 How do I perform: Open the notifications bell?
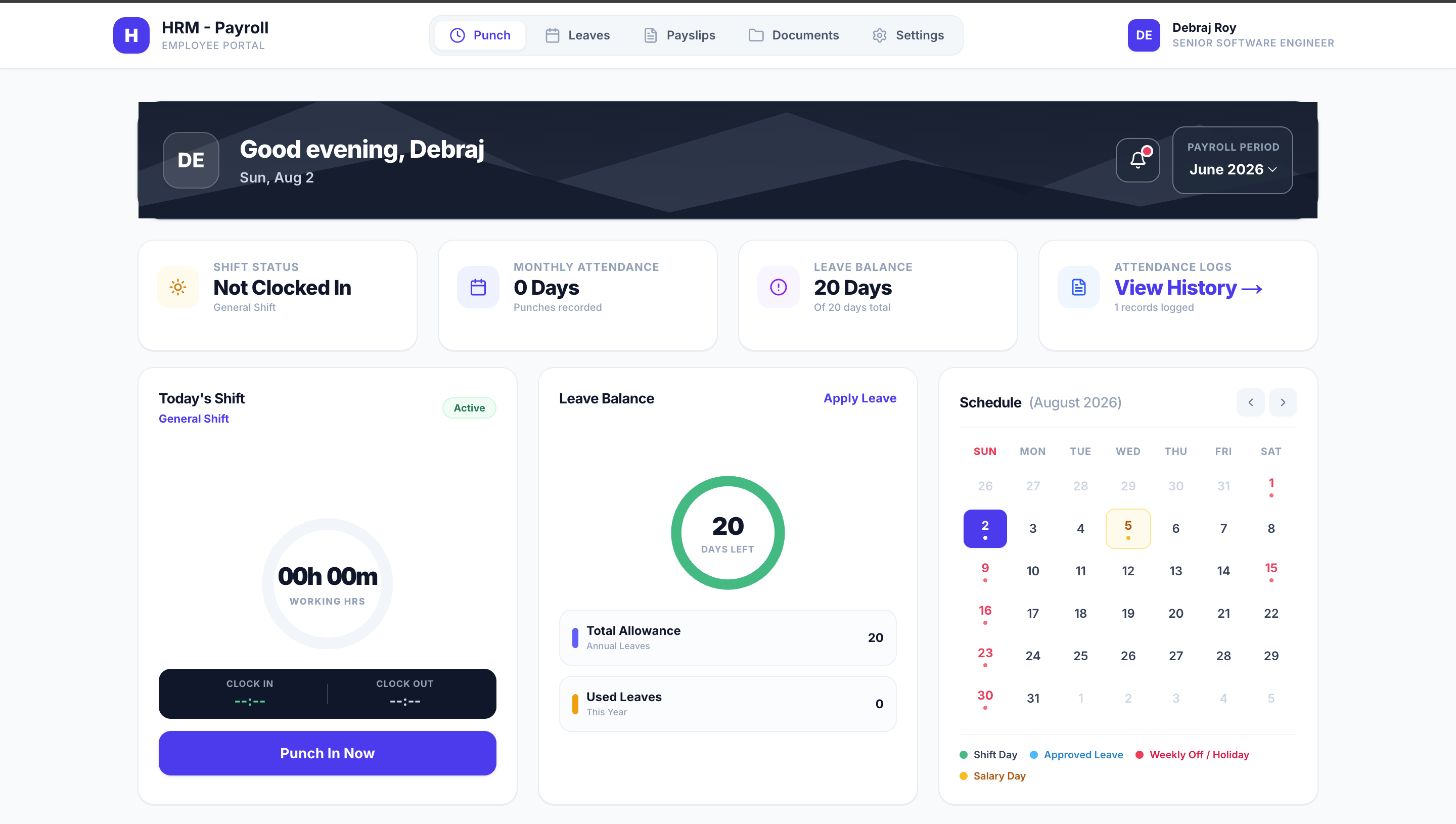pos(1137,160)
